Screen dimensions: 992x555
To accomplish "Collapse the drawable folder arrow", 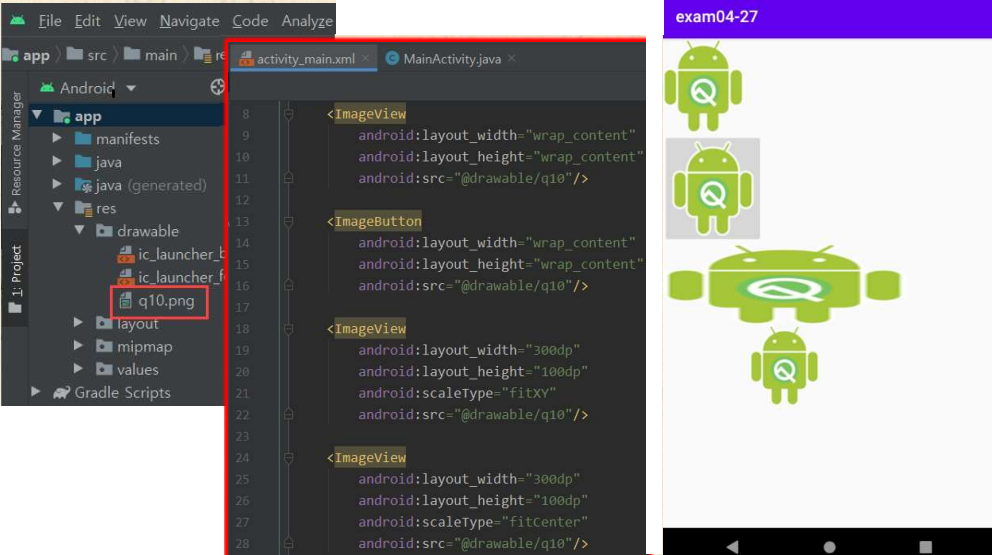I will coord(79,230).
